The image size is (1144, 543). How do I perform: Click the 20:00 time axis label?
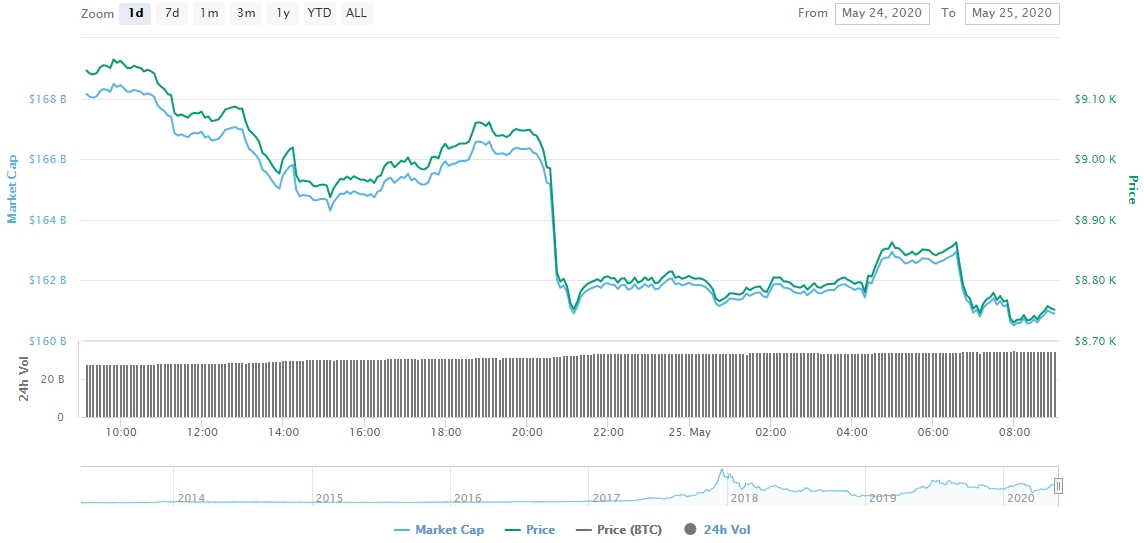coord(527,431)
